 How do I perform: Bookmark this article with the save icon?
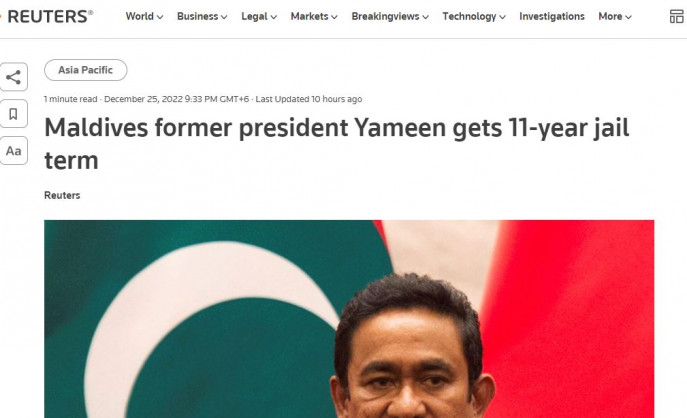(x=13, y=114)
